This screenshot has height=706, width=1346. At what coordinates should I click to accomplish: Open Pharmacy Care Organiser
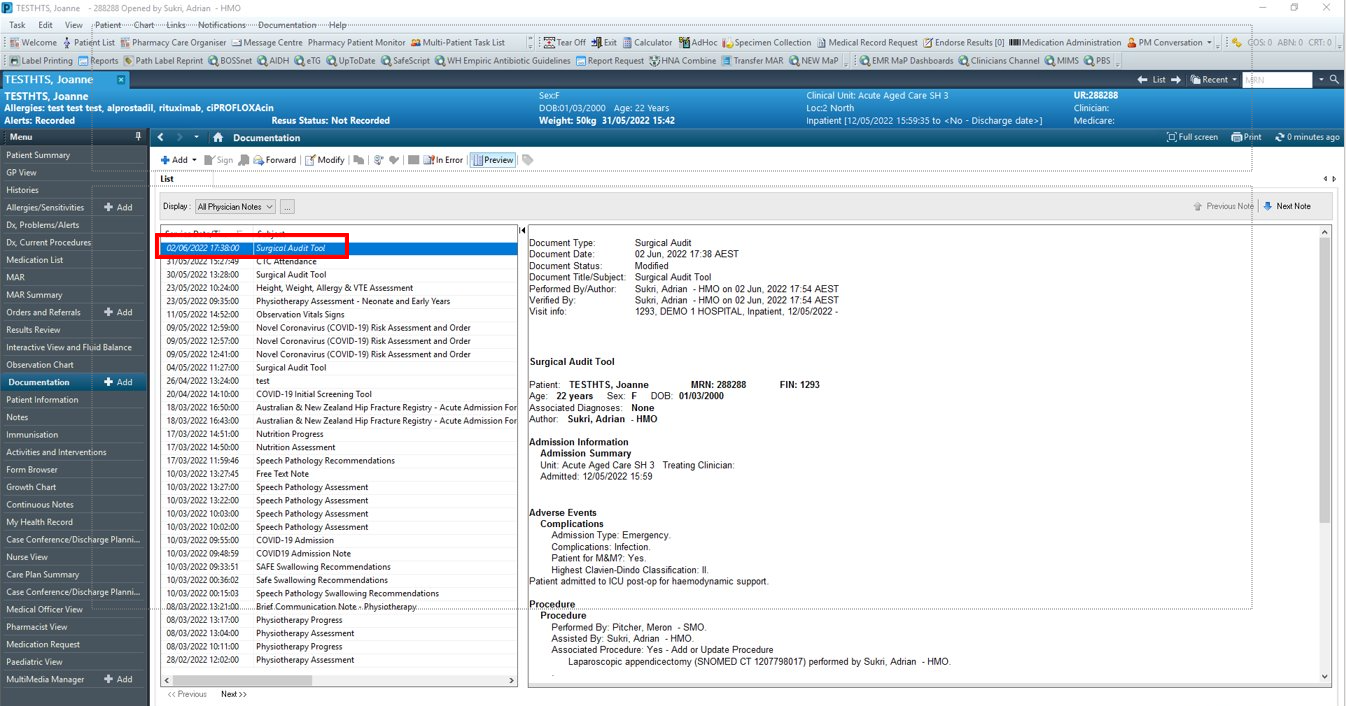click(173, 43)
